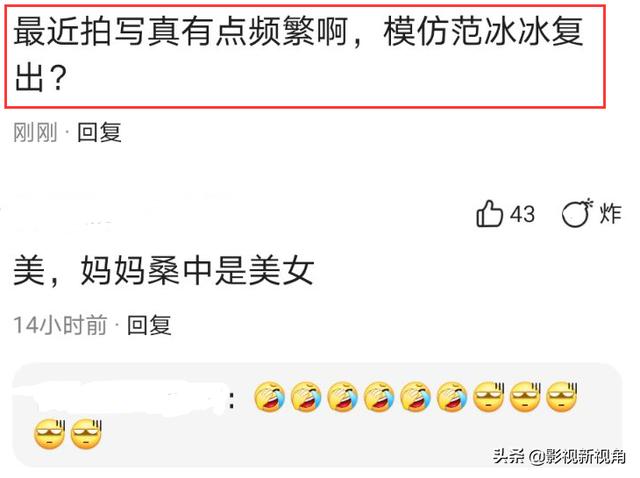This screenshot has width=640, height=478.
Task: Click 回复 next to 刚刚
Action: click(x=100, y=133)
